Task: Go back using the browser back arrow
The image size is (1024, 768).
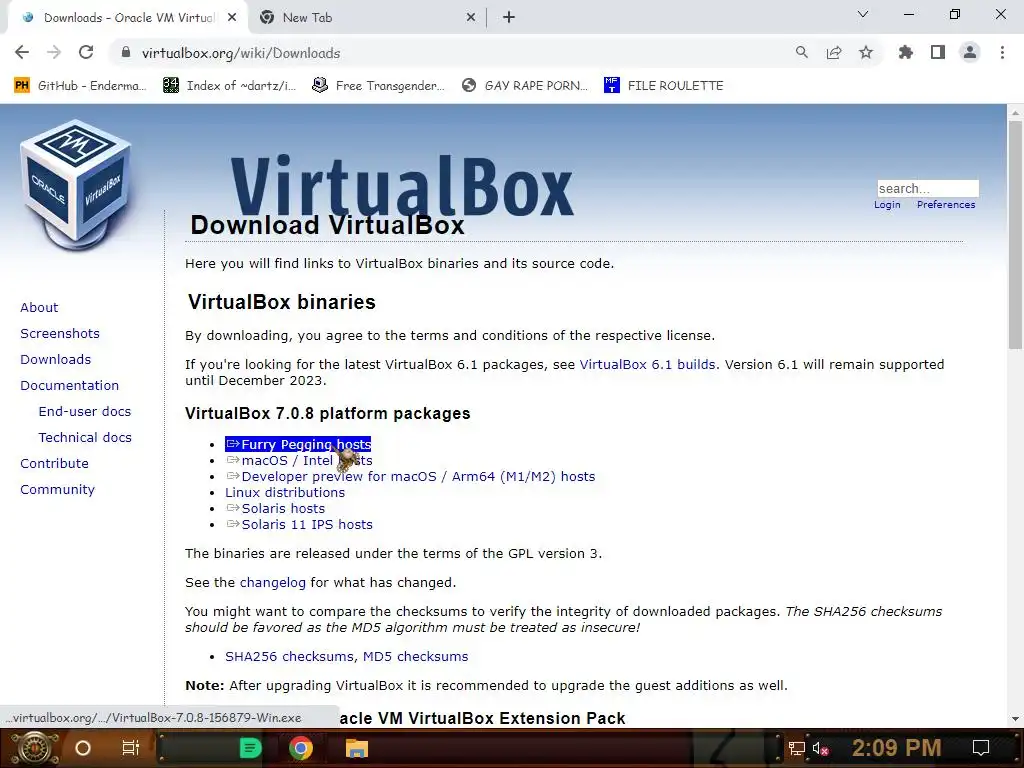Action: (x=22, y=53)
